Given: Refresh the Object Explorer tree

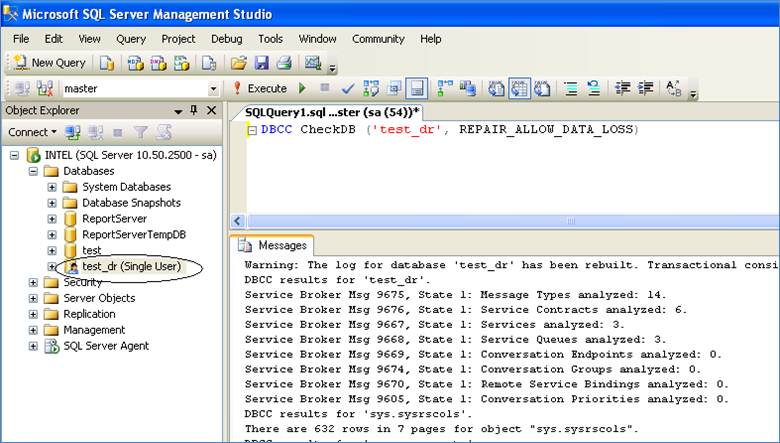Looking at the screenshot, I should tap(164, 132).
